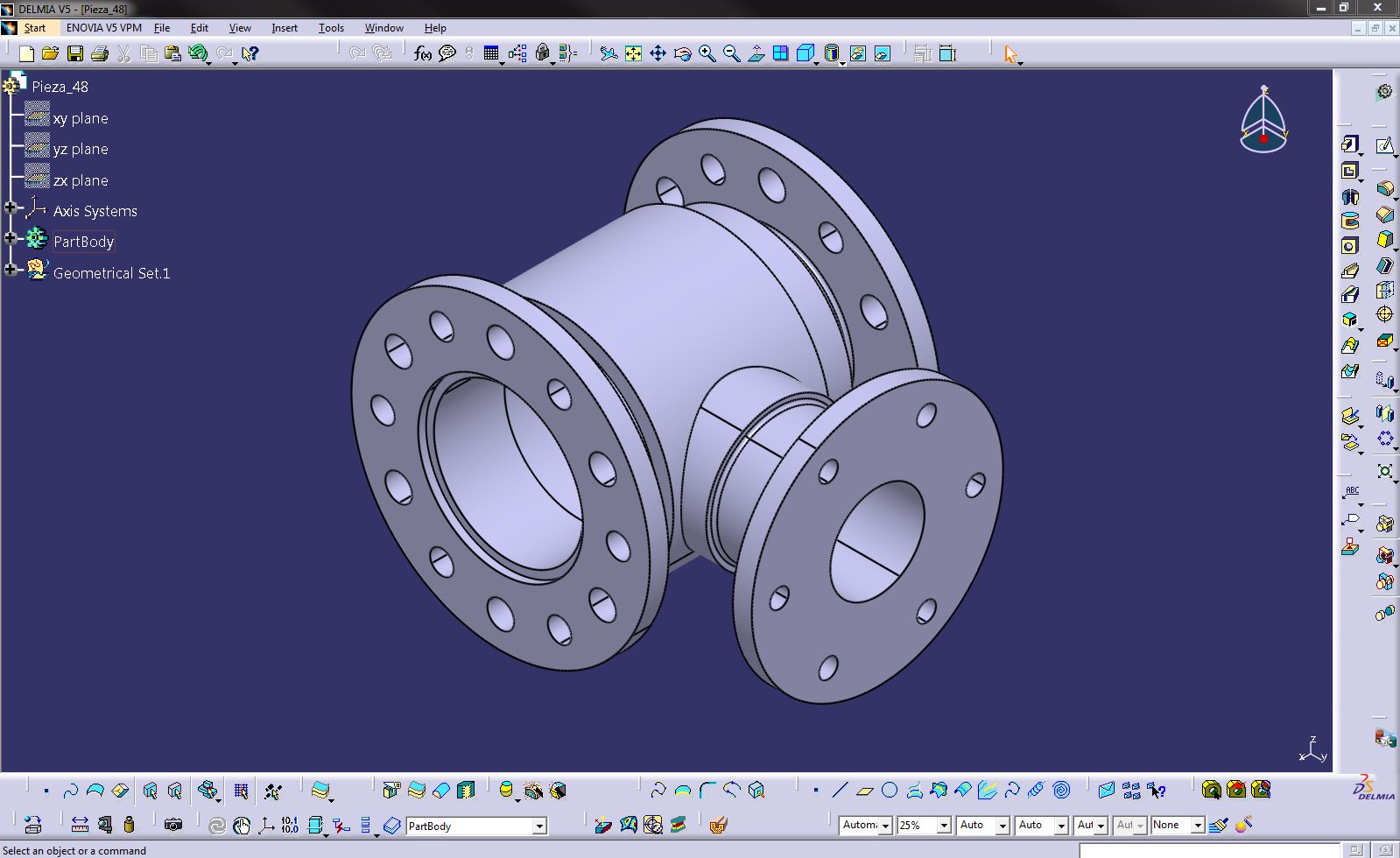
Task: Select the xy plane in the tree
Action: coord(81,118)
